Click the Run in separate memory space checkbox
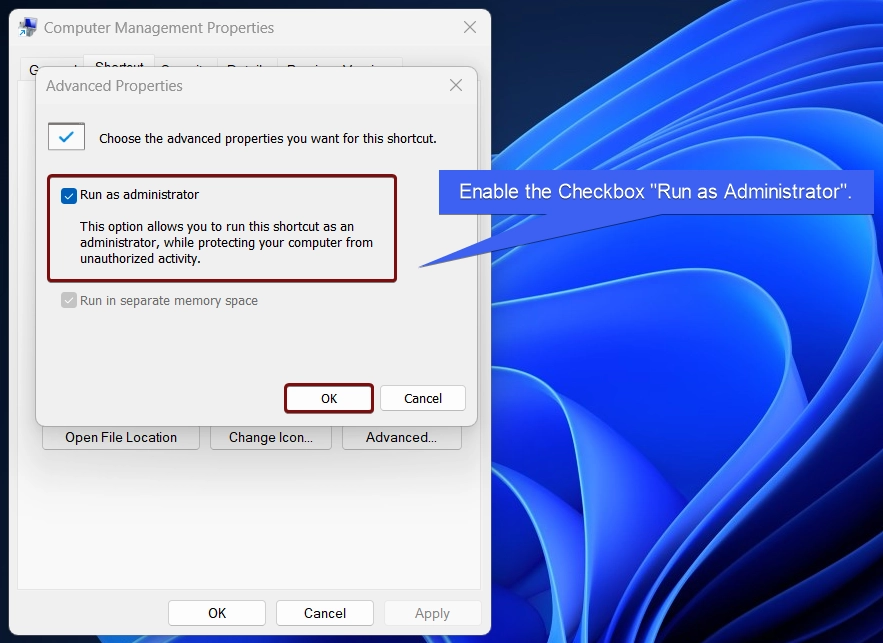 pyautogui.click(x=69, y=300)
